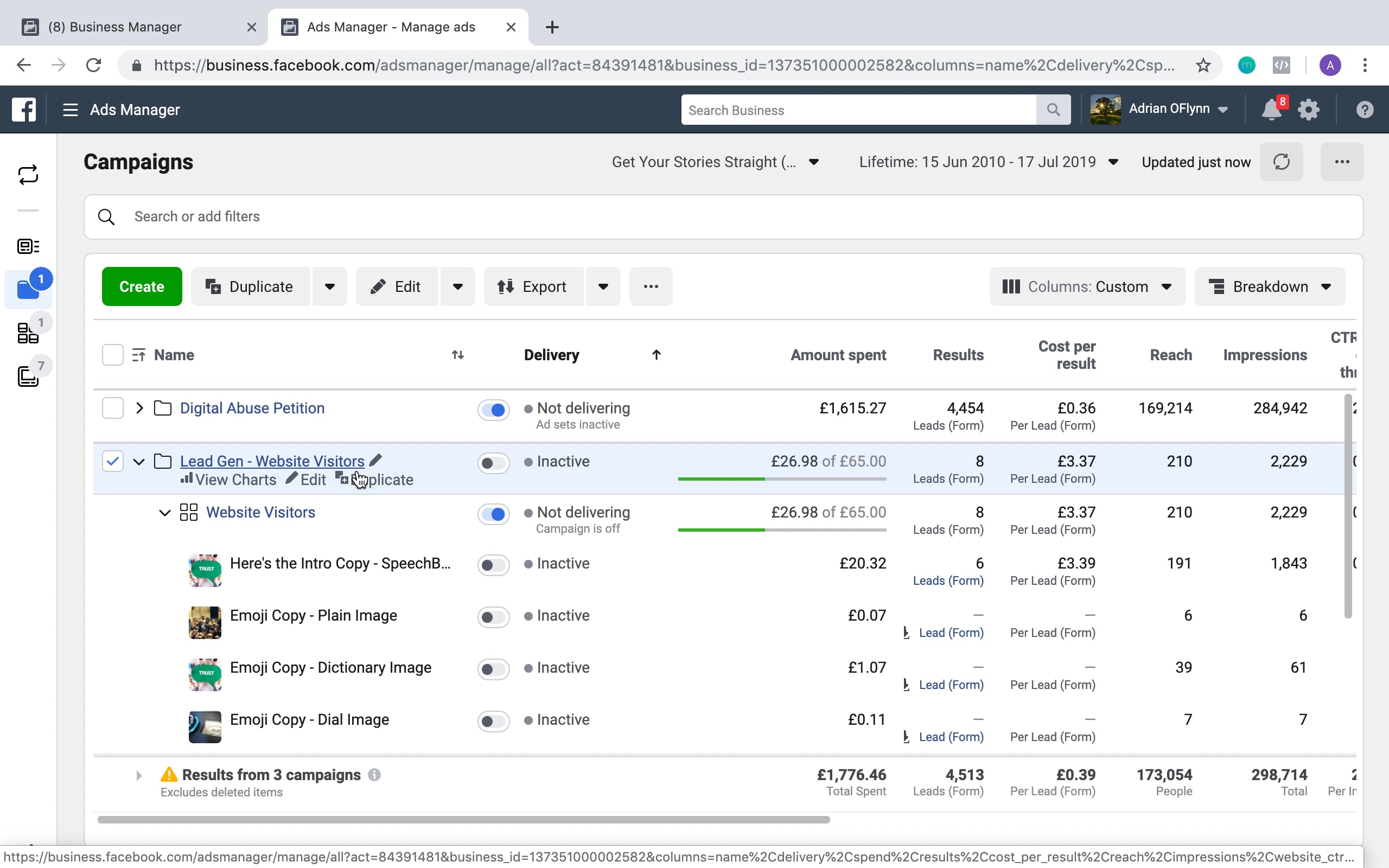Image resolution: width=1389 pixels, height=868 pixels.
Task: Open the Columns: Custom dropdown
Action: tap(1087, 286)
